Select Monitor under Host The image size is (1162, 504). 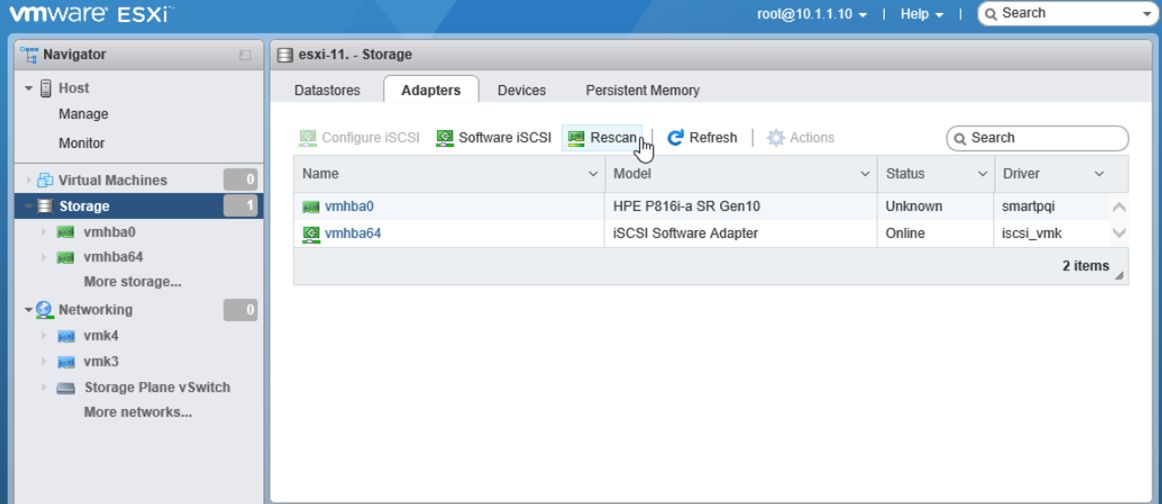pos(82,143)
